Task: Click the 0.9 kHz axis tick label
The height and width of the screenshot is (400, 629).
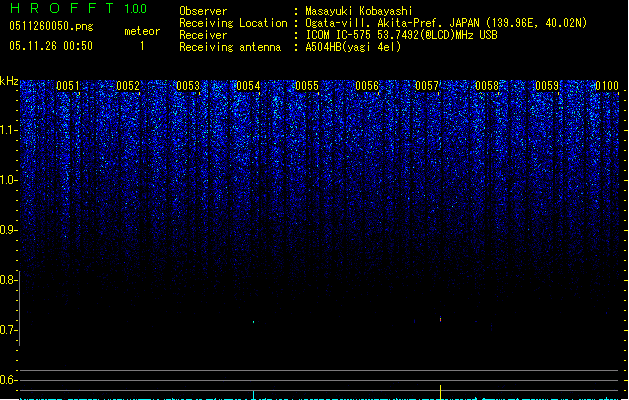Action: click(8, 230)
